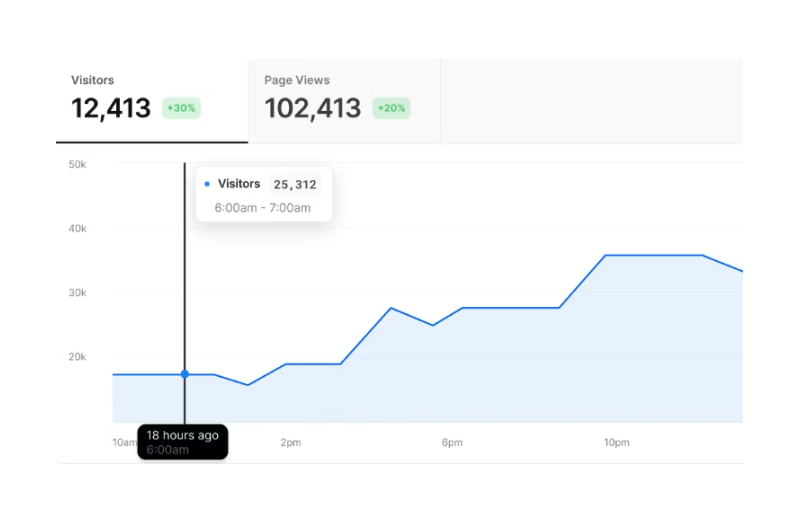Screen dimensions: 800x524
Task: Click the 102,413 page views count
Action: [x=313, y=109]
